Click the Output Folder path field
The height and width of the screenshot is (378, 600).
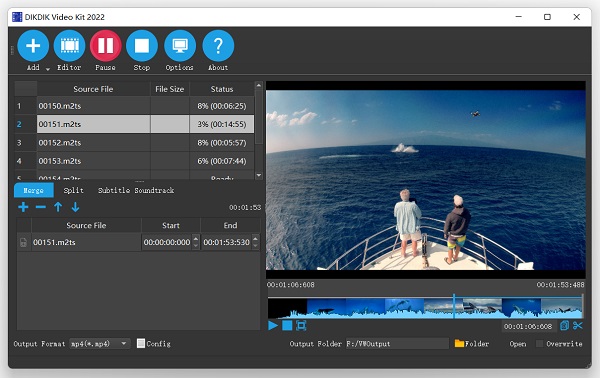pyautogui.click(x=397, y=344)
